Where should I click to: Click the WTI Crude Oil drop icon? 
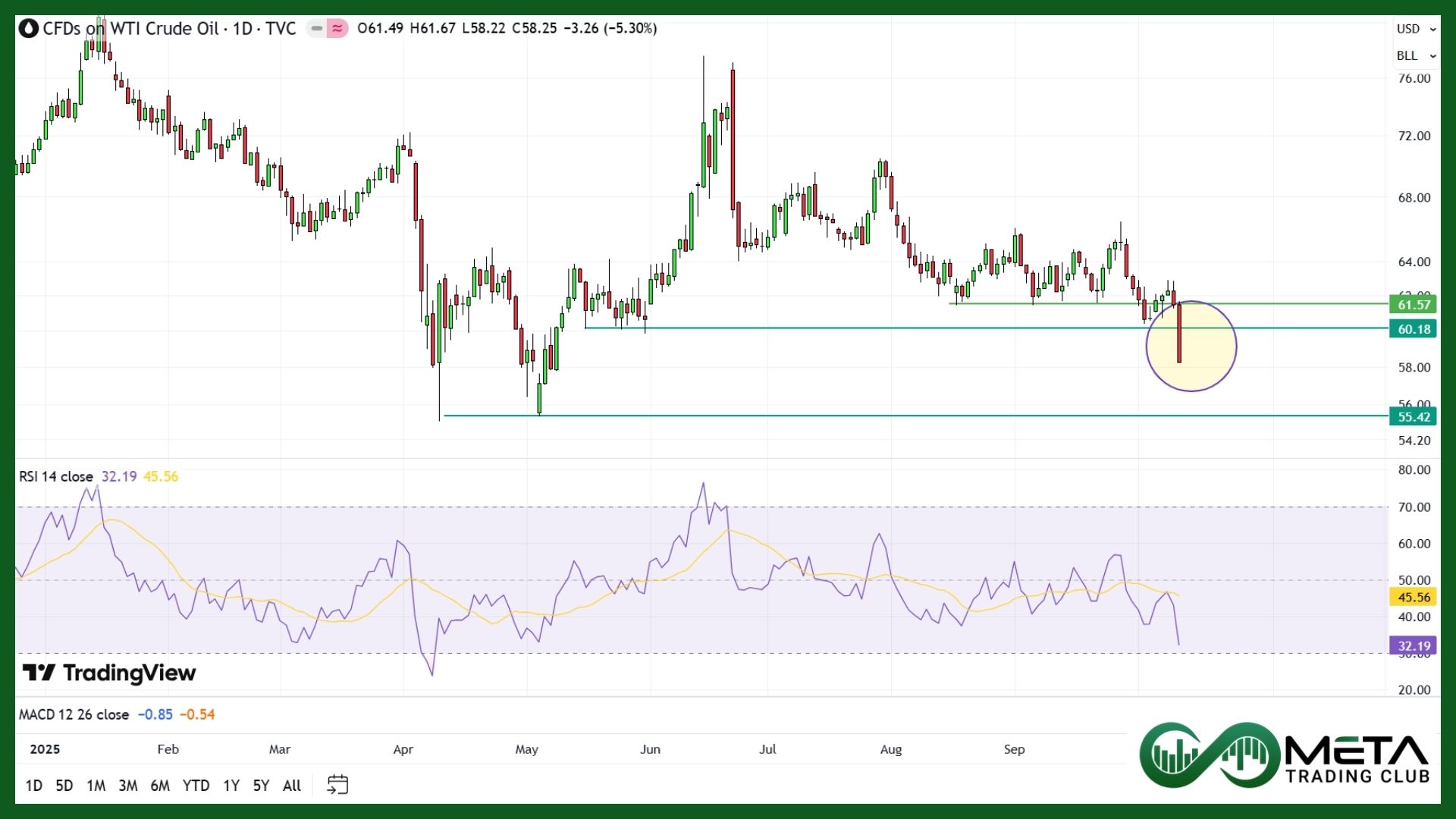[29, 29]
